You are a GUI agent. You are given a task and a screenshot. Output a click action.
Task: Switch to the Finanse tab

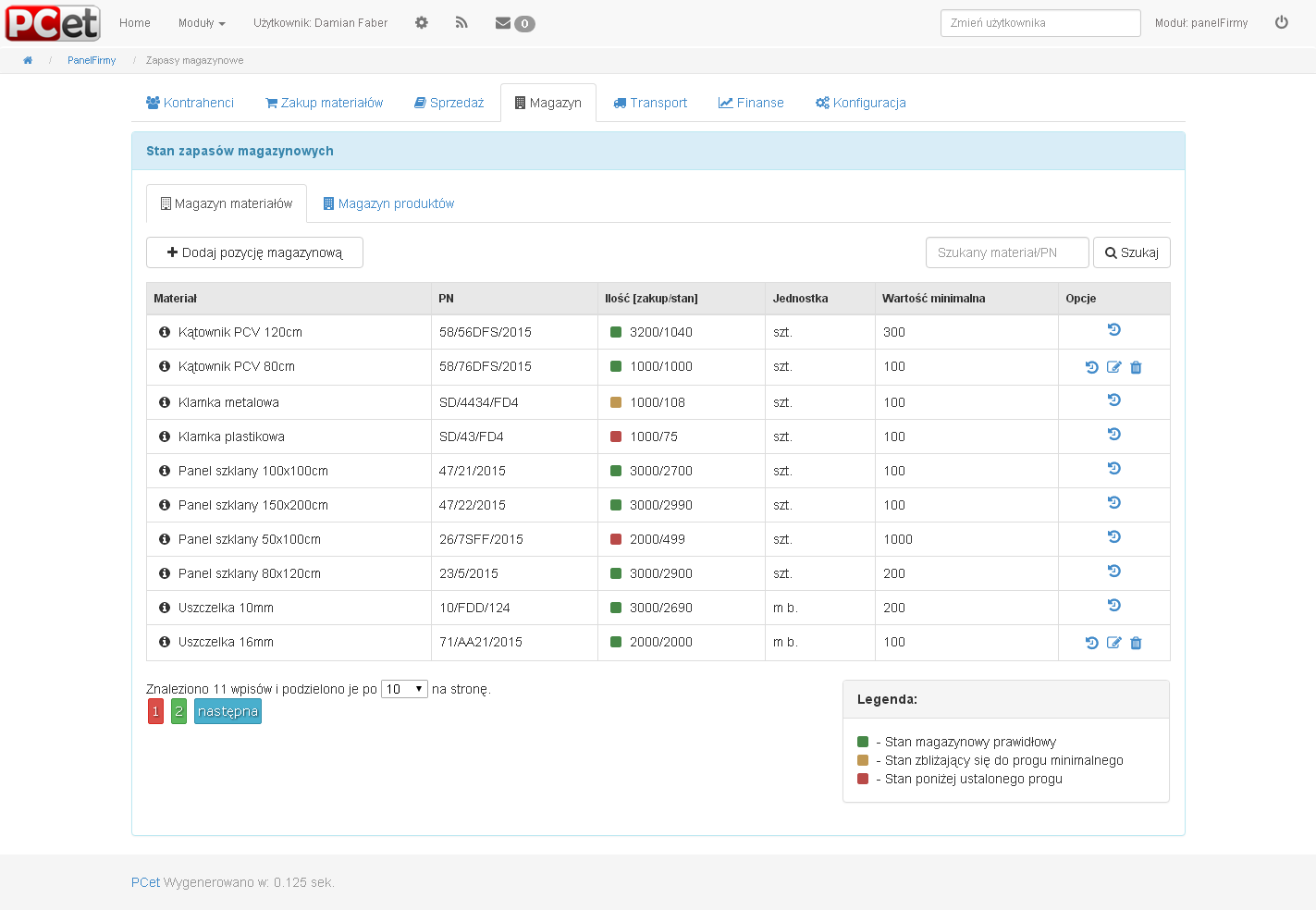click(x=751, y=103)
